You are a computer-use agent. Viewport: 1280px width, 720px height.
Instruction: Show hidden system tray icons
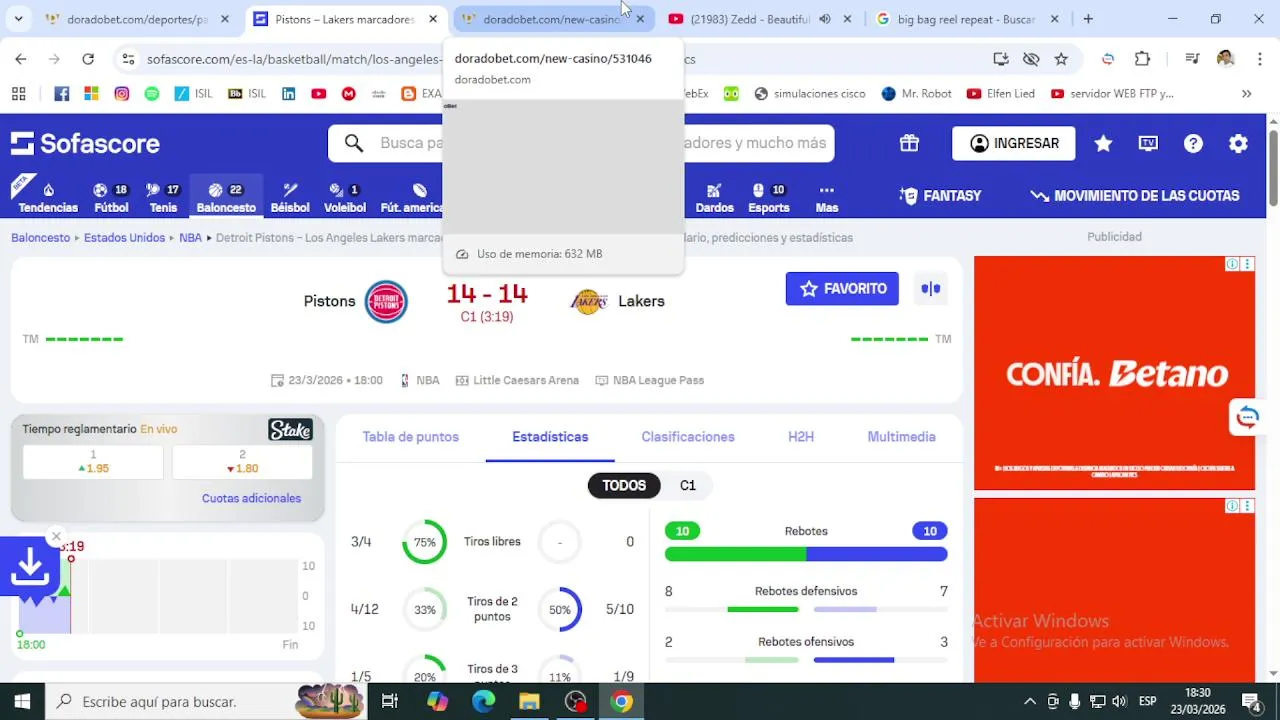coord(1029,702)
